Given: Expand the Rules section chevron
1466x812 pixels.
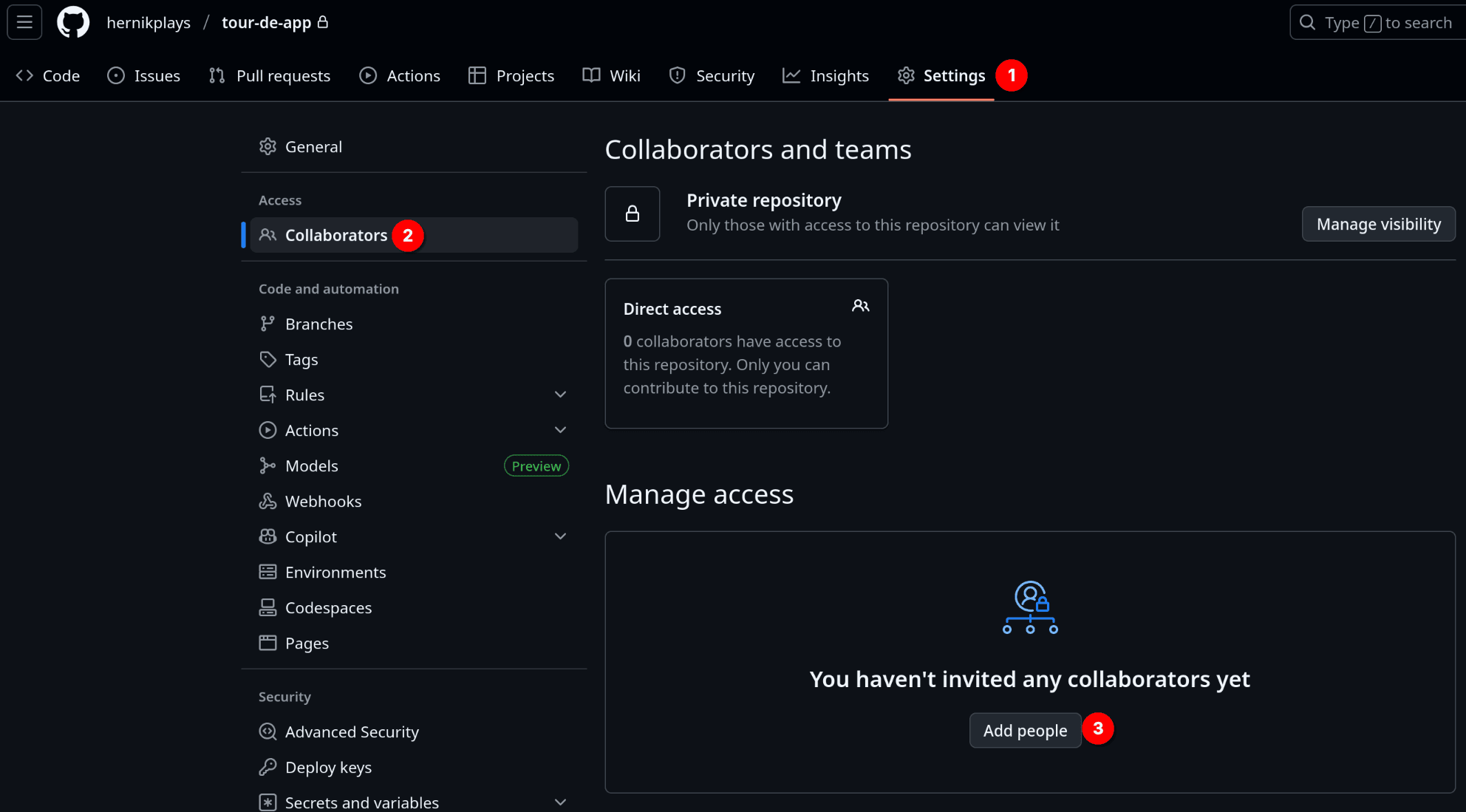Looking at the screenshot, I should tap(560, 395).
